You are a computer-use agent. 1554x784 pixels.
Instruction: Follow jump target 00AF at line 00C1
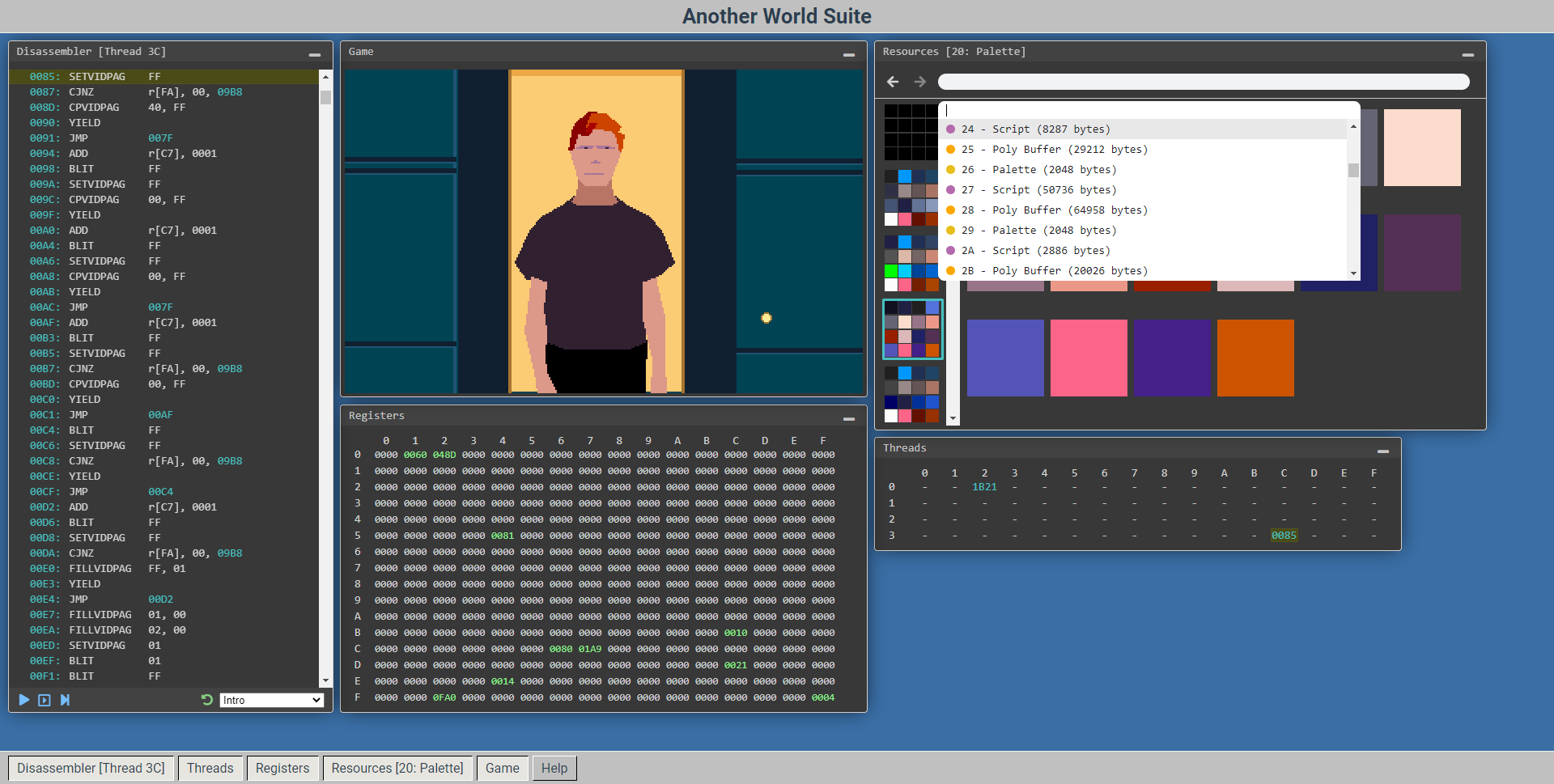coord(160,415)
